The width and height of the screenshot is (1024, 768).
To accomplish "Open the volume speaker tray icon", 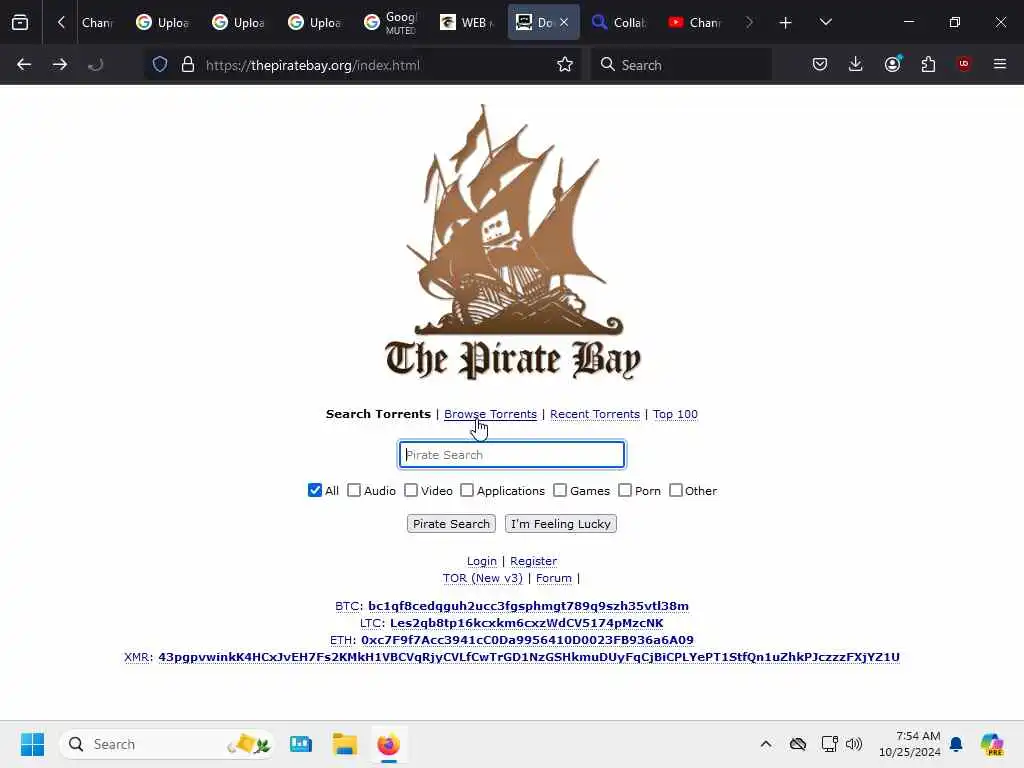I will 854,744.
